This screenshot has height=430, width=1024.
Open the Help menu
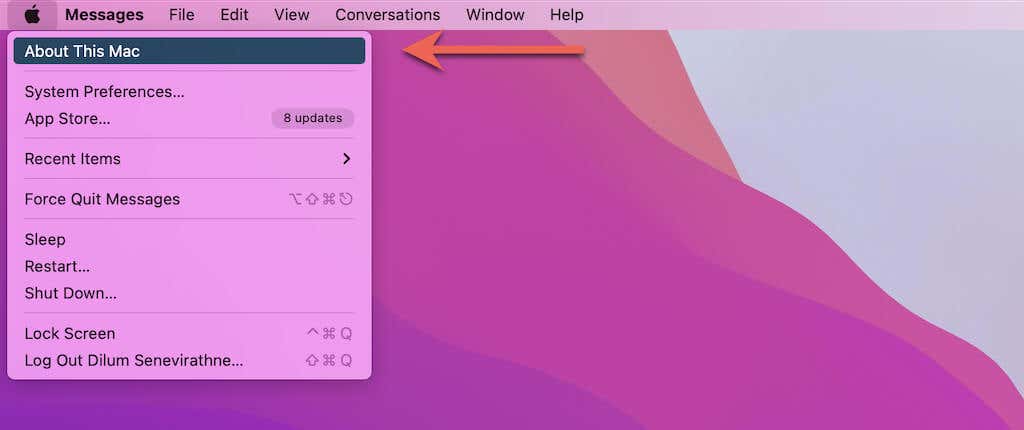click(567, 14)
